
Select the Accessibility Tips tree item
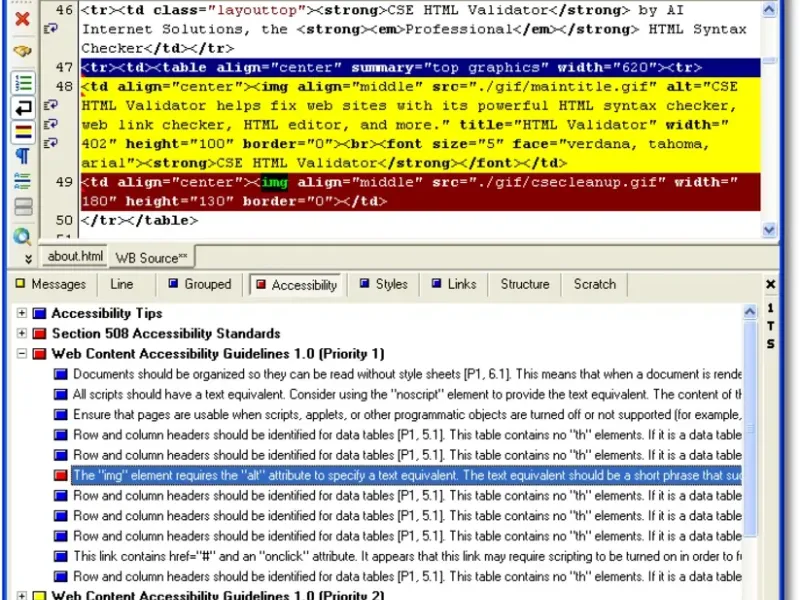click(x=107, y=313)
